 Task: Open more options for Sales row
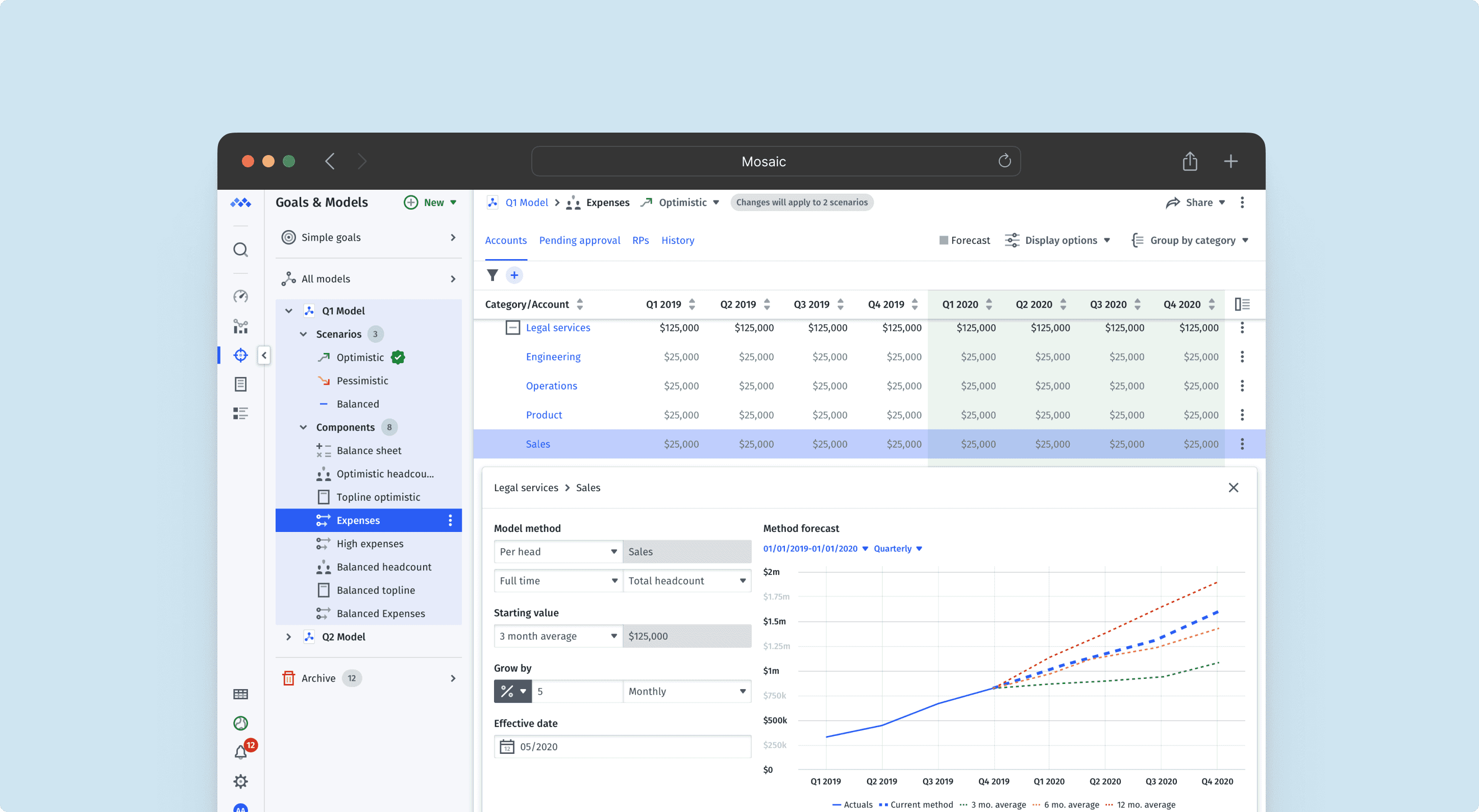click(x=1242, y=444)
